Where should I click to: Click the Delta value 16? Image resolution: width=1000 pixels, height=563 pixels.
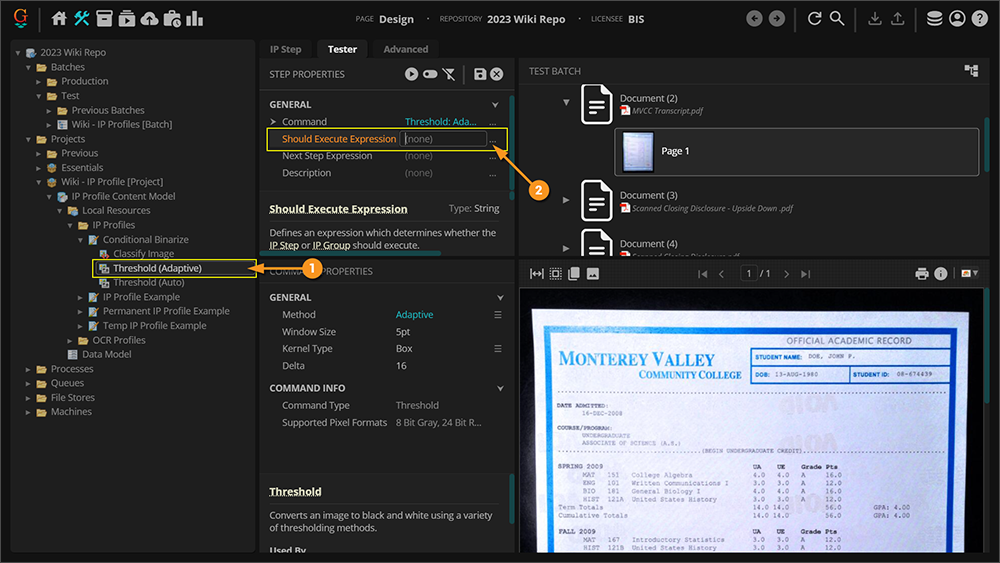[401, 366]
